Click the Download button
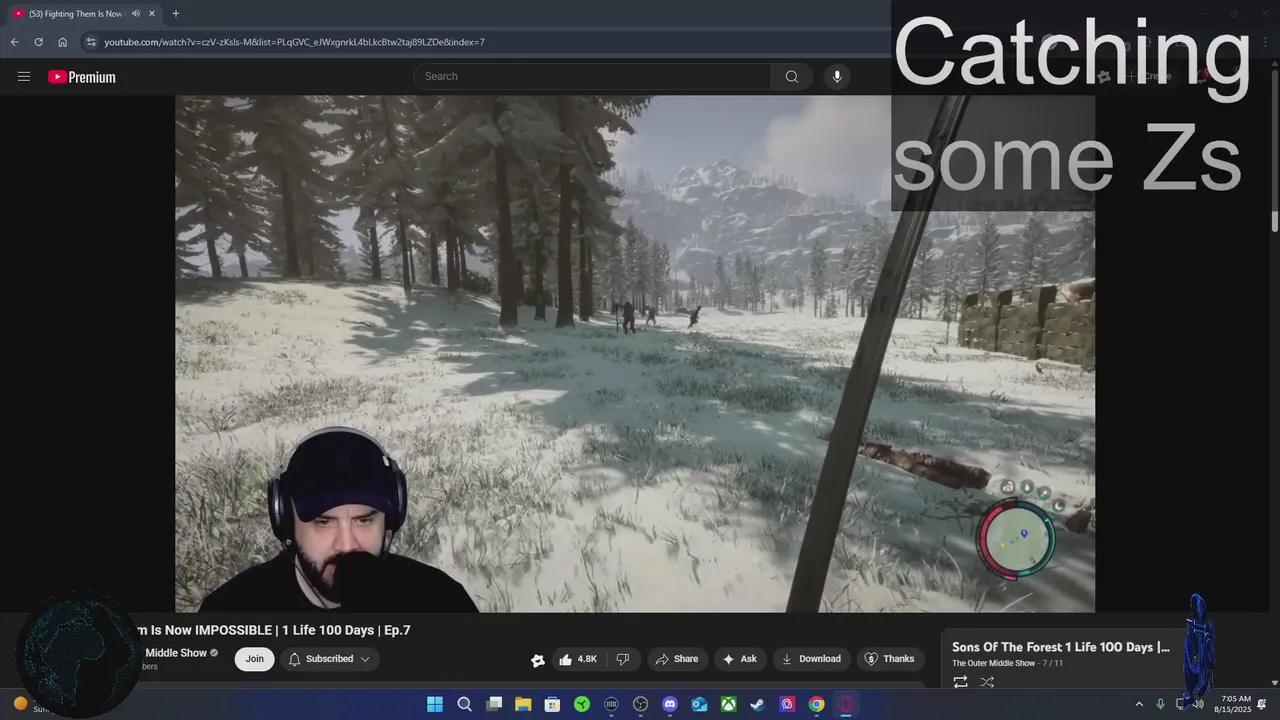The width and height of the screenshot is (1280, 720). [811, 659]
